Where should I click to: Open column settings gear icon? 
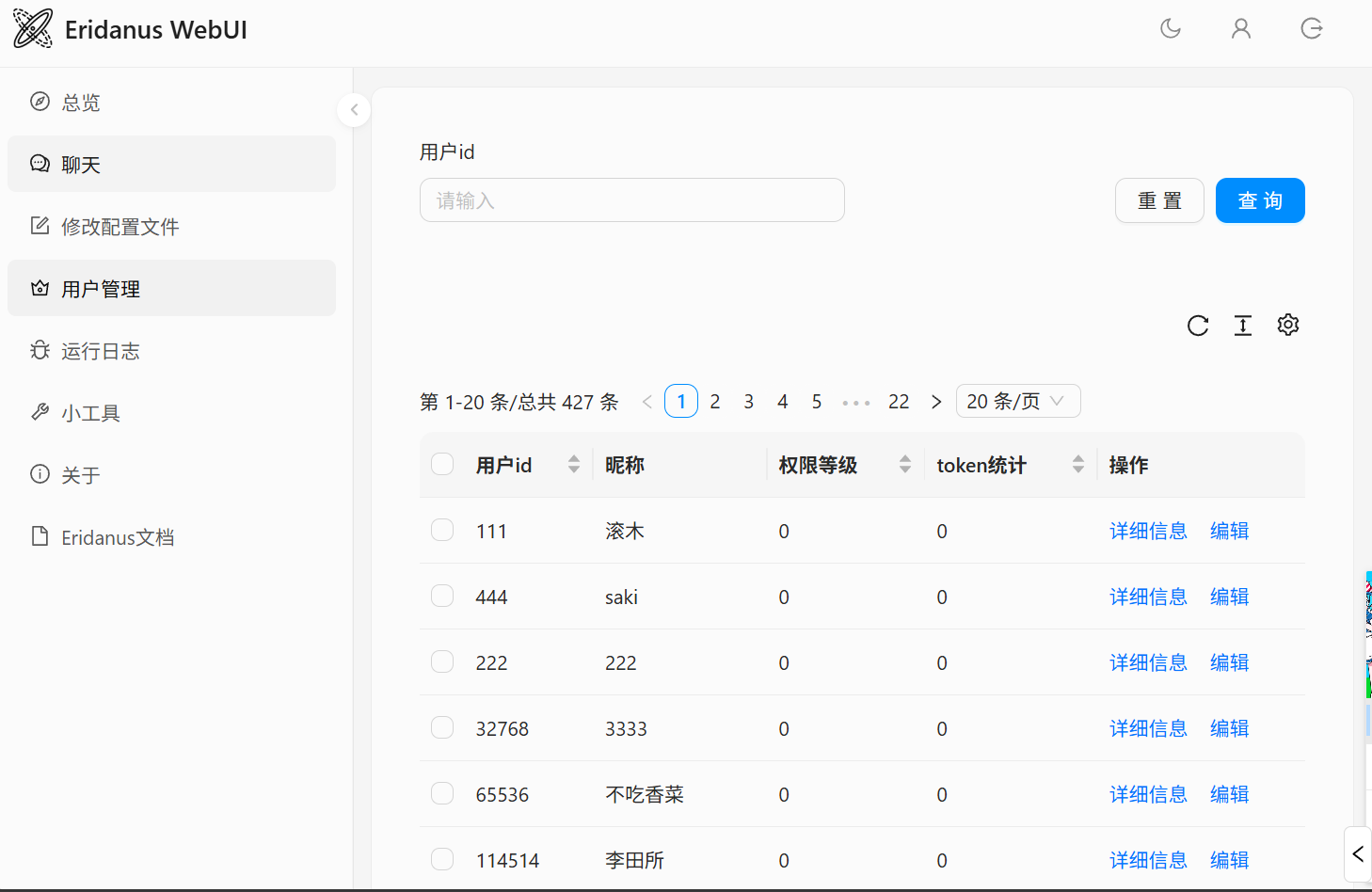pos(1288,326)
